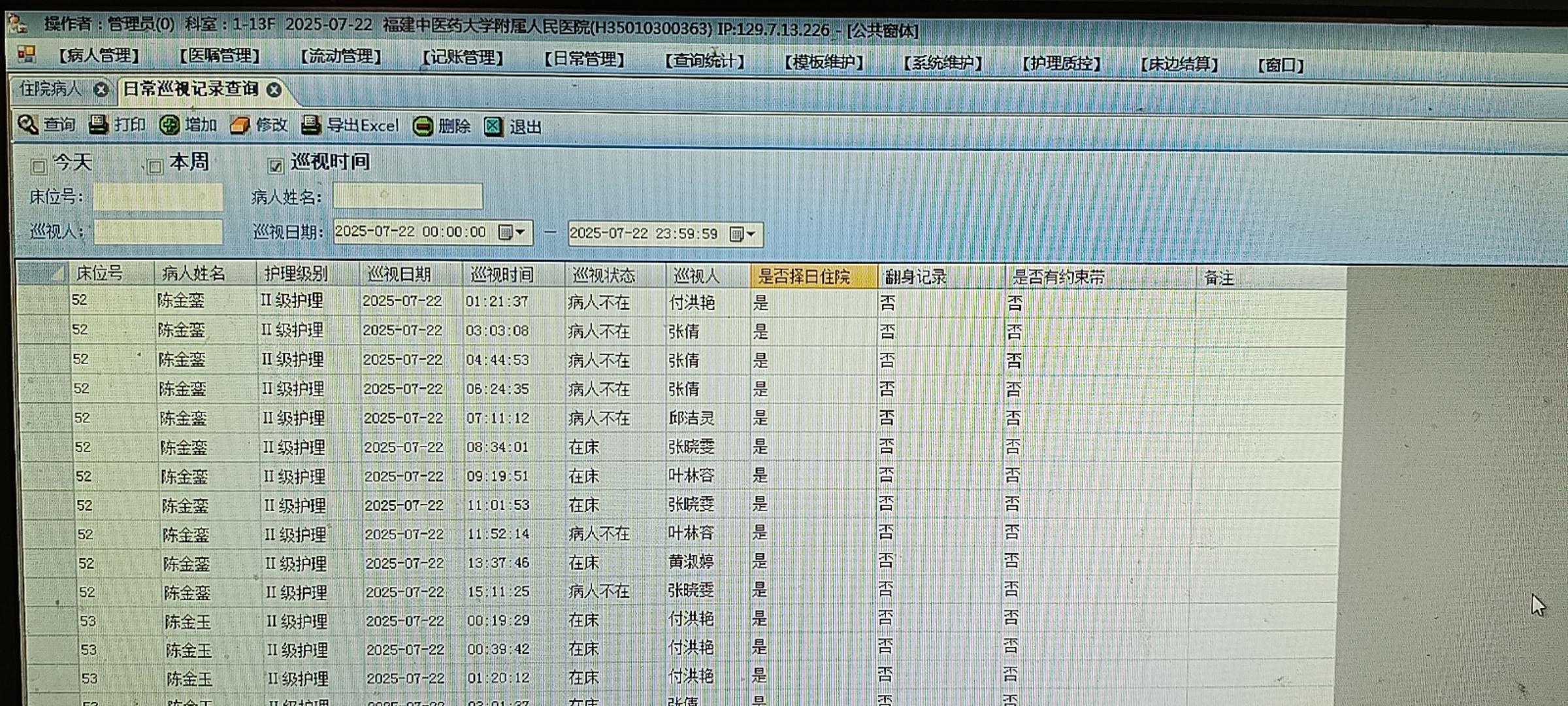
Task: Click the 病人姓名 input field
Action: [408, 196]
